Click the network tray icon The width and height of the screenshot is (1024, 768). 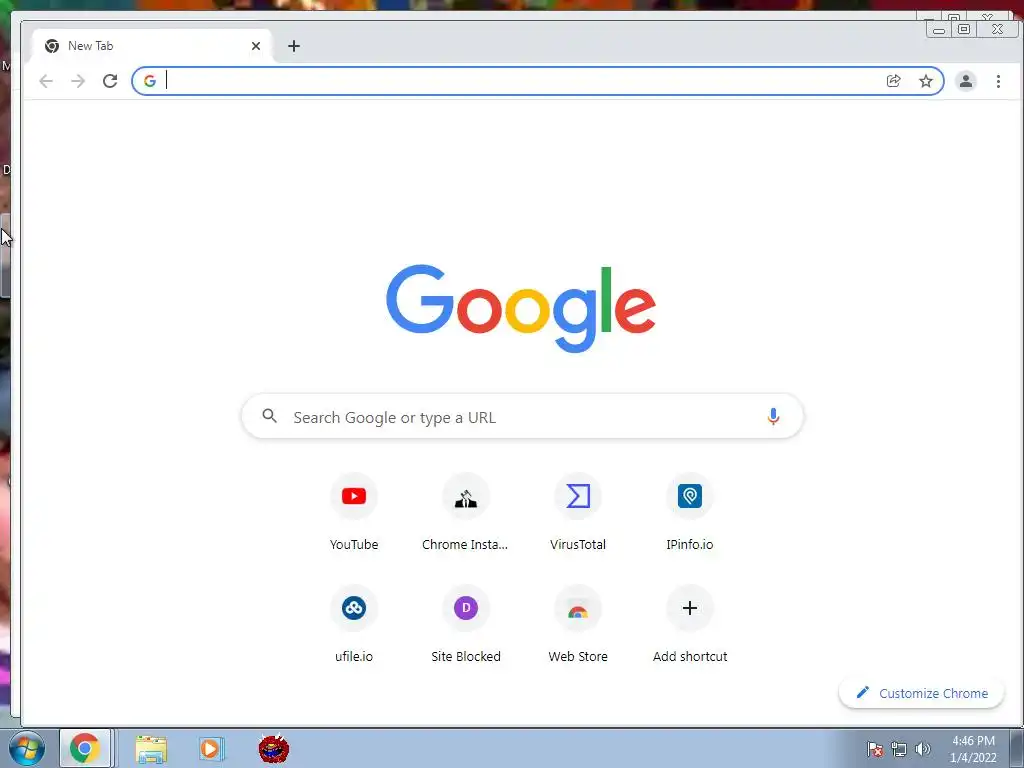tap(899, 749)
